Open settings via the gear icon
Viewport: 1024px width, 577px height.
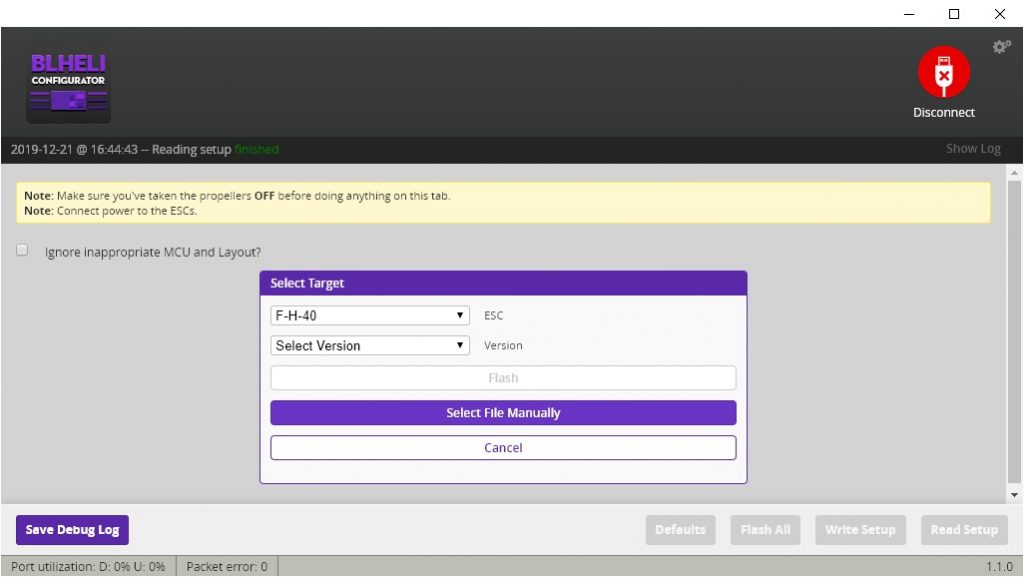pyautogui.click(x=1001, y=47)
